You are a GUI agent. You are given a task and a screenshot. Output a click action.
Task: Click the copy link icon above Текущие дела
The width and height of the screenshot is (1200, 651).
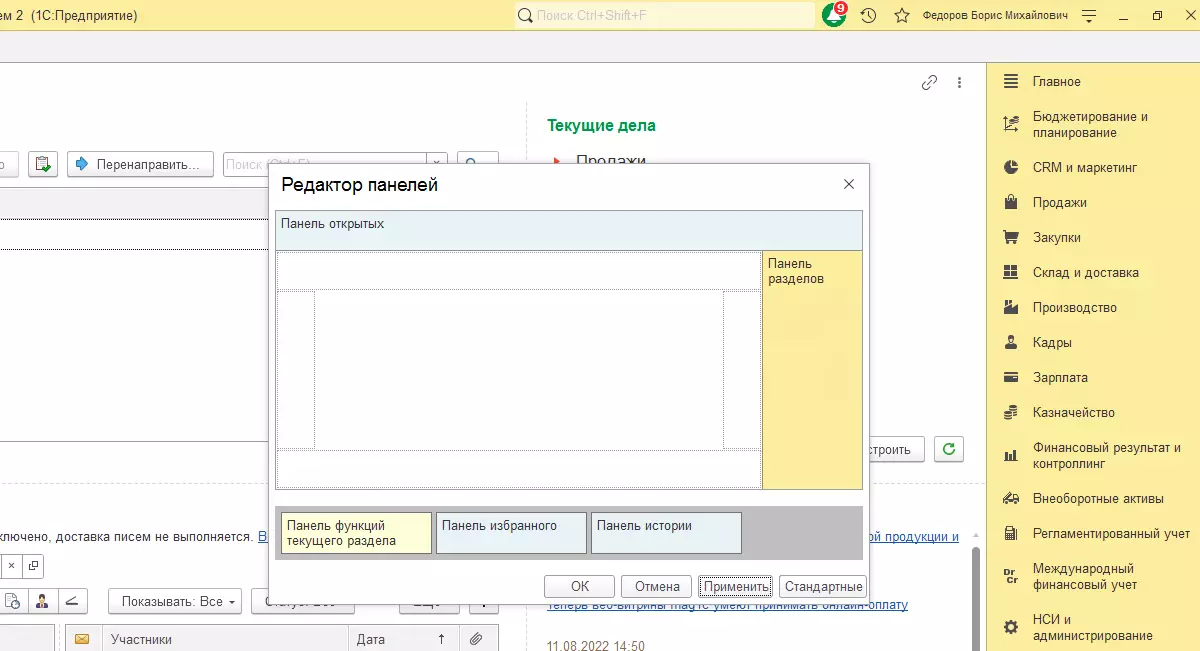pyautogui.click(x=929, y=83)
